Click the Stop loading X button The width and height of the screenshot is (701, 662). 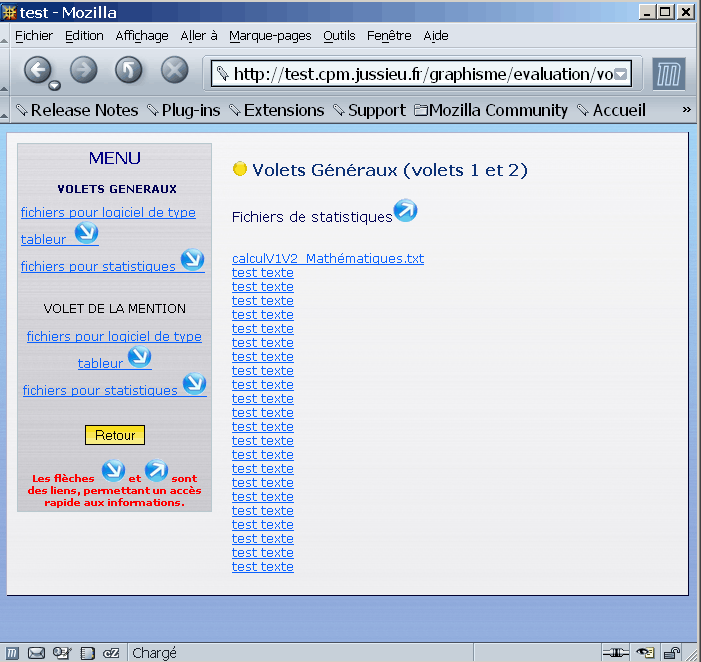coord(174,70)
